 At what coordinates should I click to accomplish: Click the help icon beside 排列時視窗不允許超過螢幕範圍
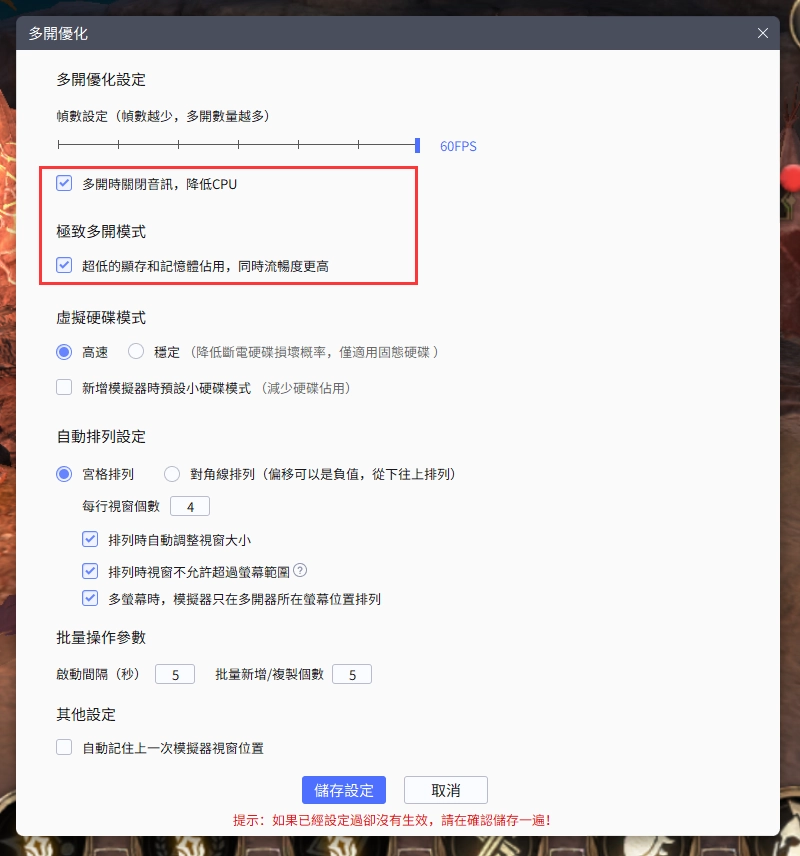coord(300,570)
